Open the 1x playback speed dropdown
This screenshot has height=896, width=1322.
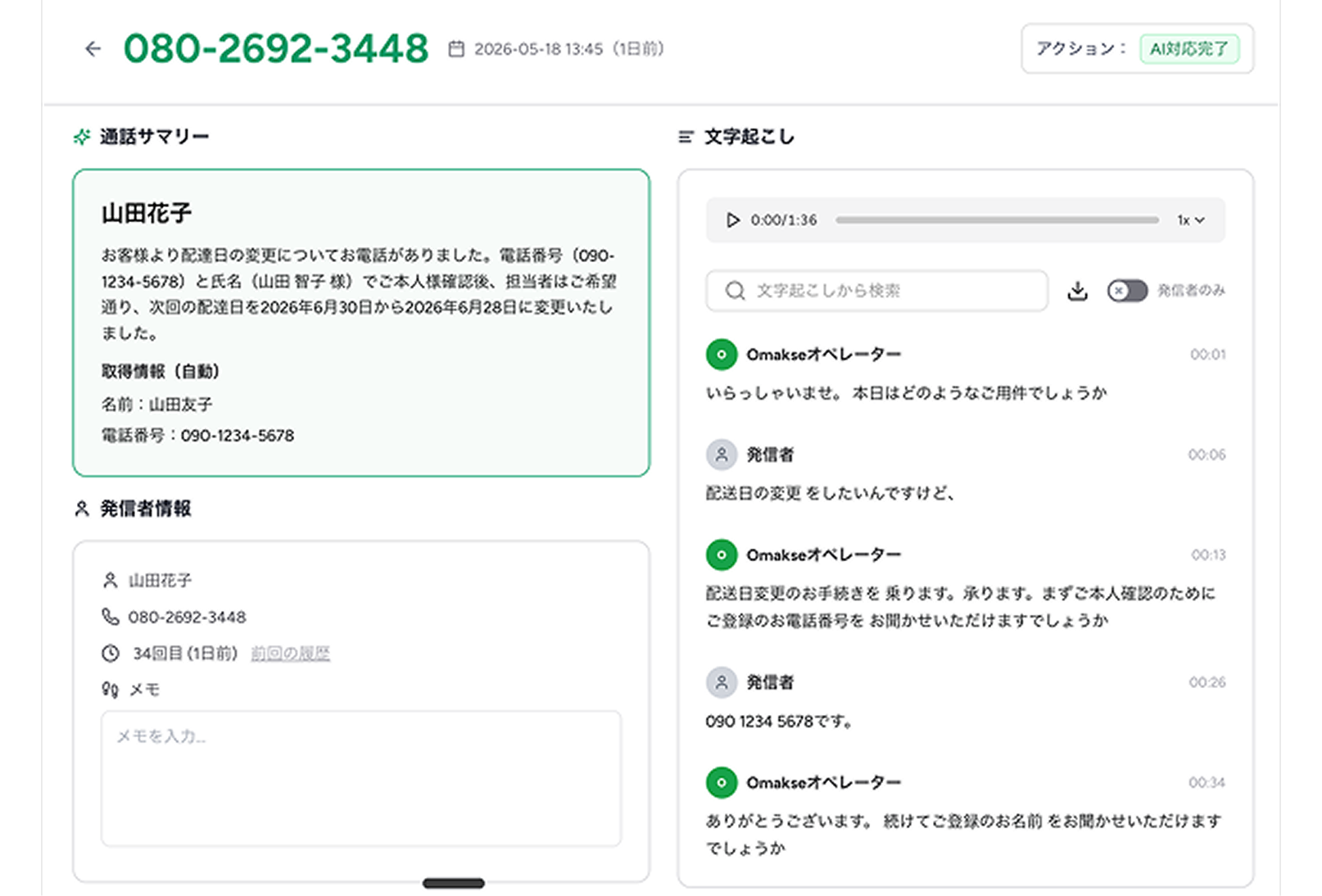(x=1191, y=220)
